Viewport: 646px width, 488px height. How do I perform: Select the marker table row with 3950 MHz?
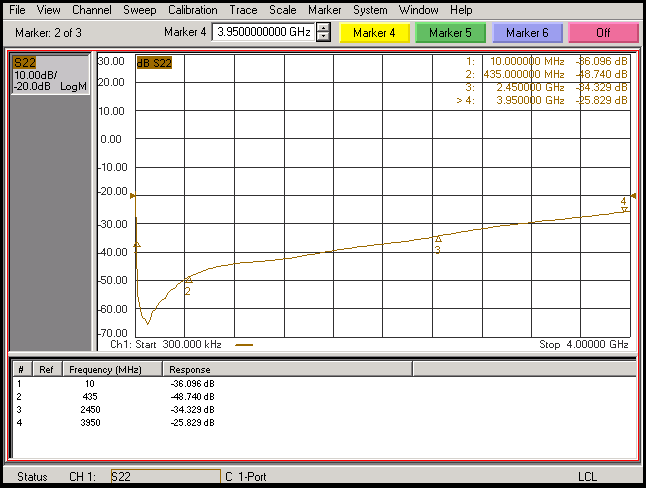tap(324, 422)
